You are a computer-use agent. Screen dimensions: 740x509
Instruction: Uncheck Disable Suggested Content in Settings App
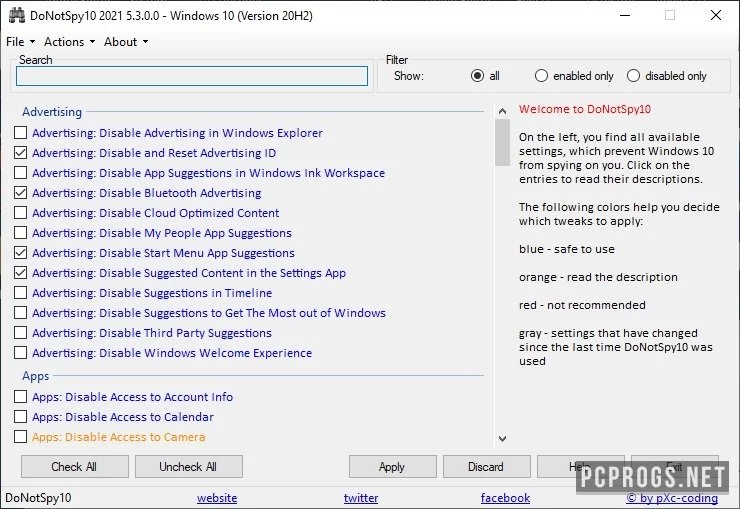[20, 273]
